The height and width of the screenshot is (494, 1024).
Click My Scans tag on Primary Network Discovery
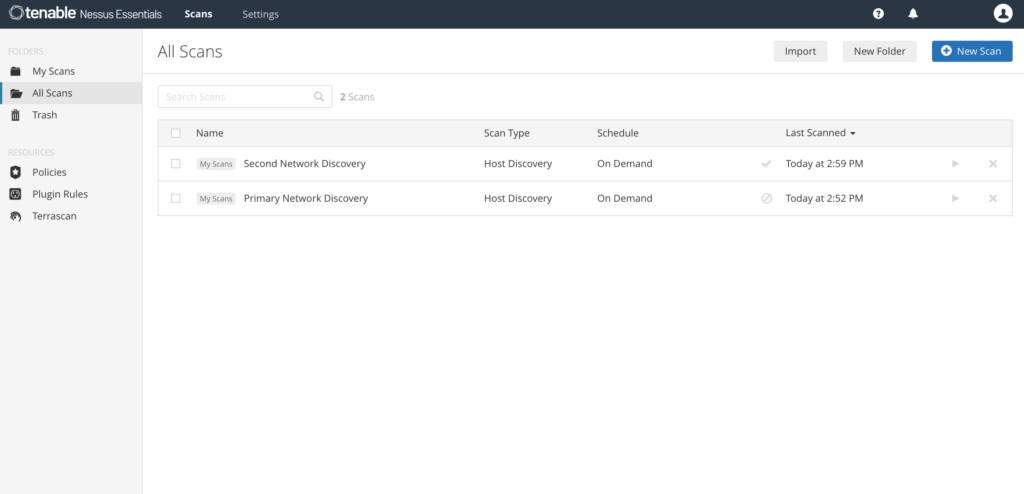pyautogui.click(x=216, y=199)
